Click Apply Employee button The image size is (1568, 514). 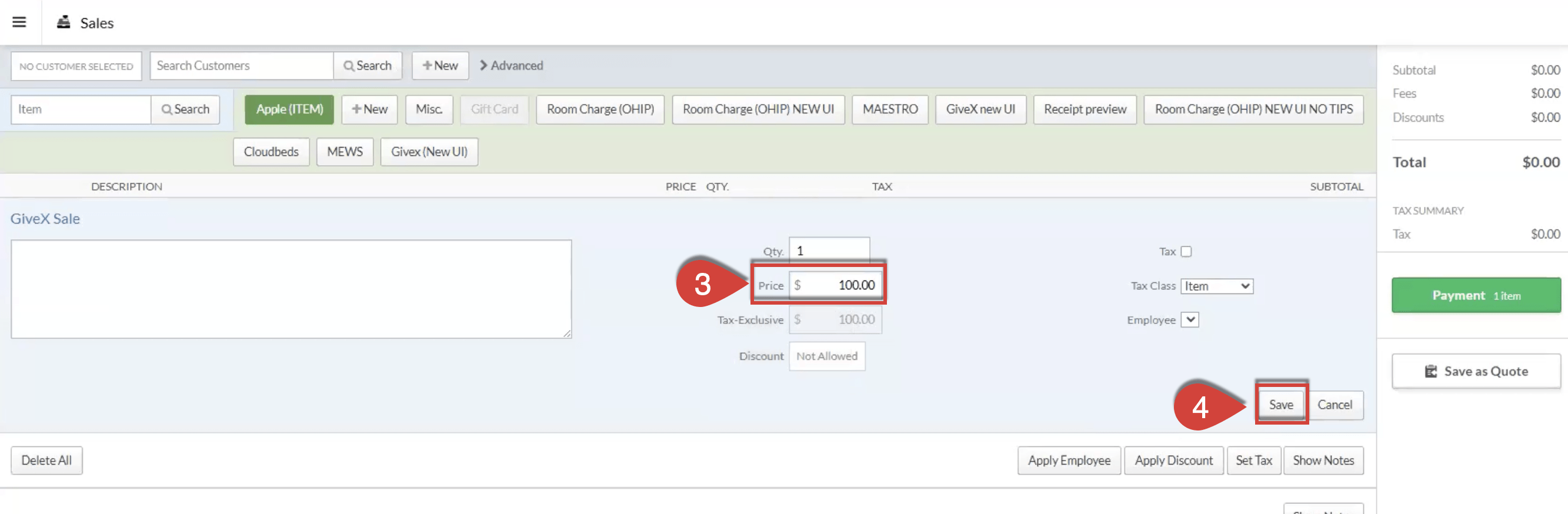pos(1069,460)
